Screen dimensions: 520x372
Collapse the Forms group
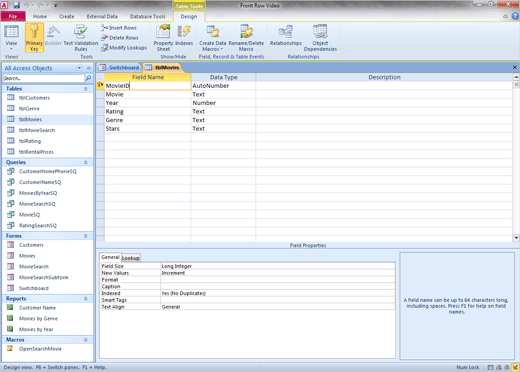(x=86, y=236)
